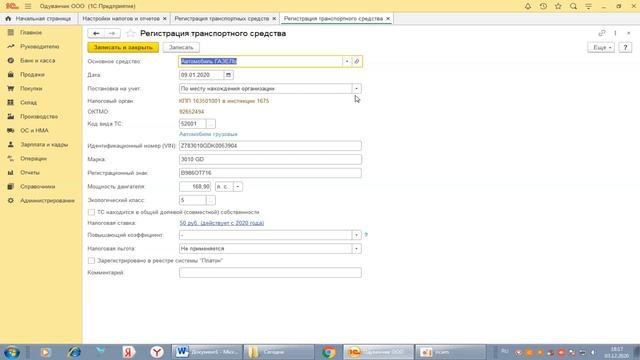Screen dimensions: 640x360
Task: Click the Марка field 3010 GD
Action: 270,159
